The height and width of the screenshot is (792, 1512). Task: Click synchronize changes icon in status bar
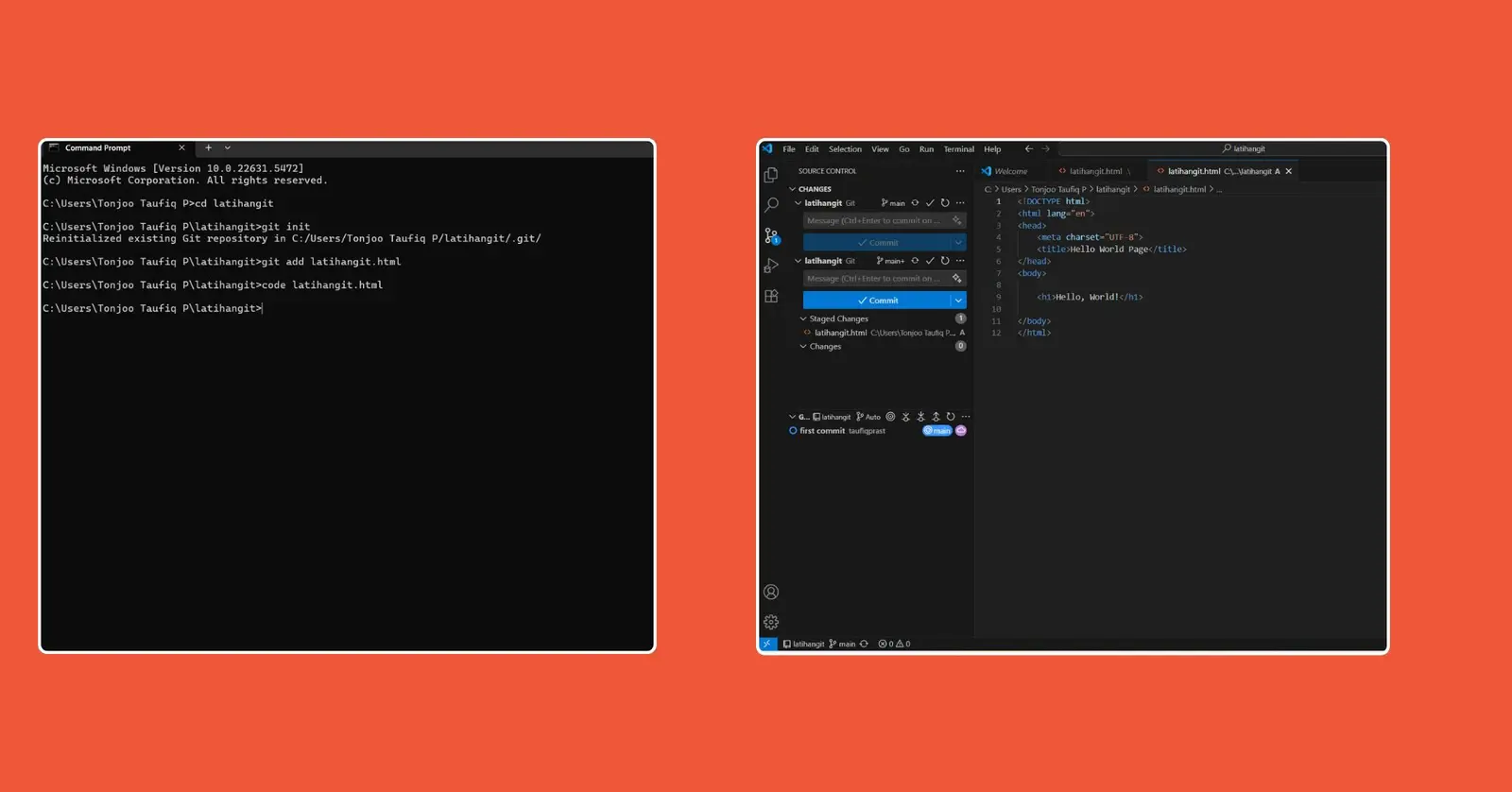[x=864, y=644]
